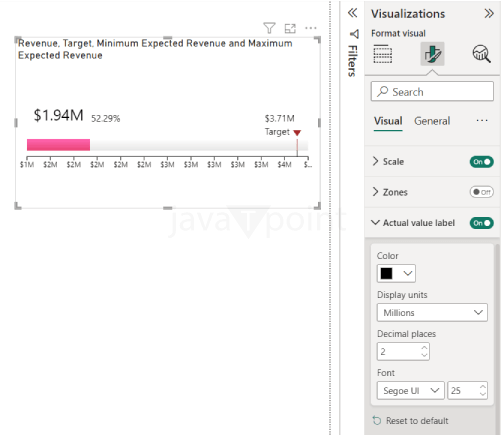
Task: Click the pink revenue progress bar
Action: click(x=58, y=145)
